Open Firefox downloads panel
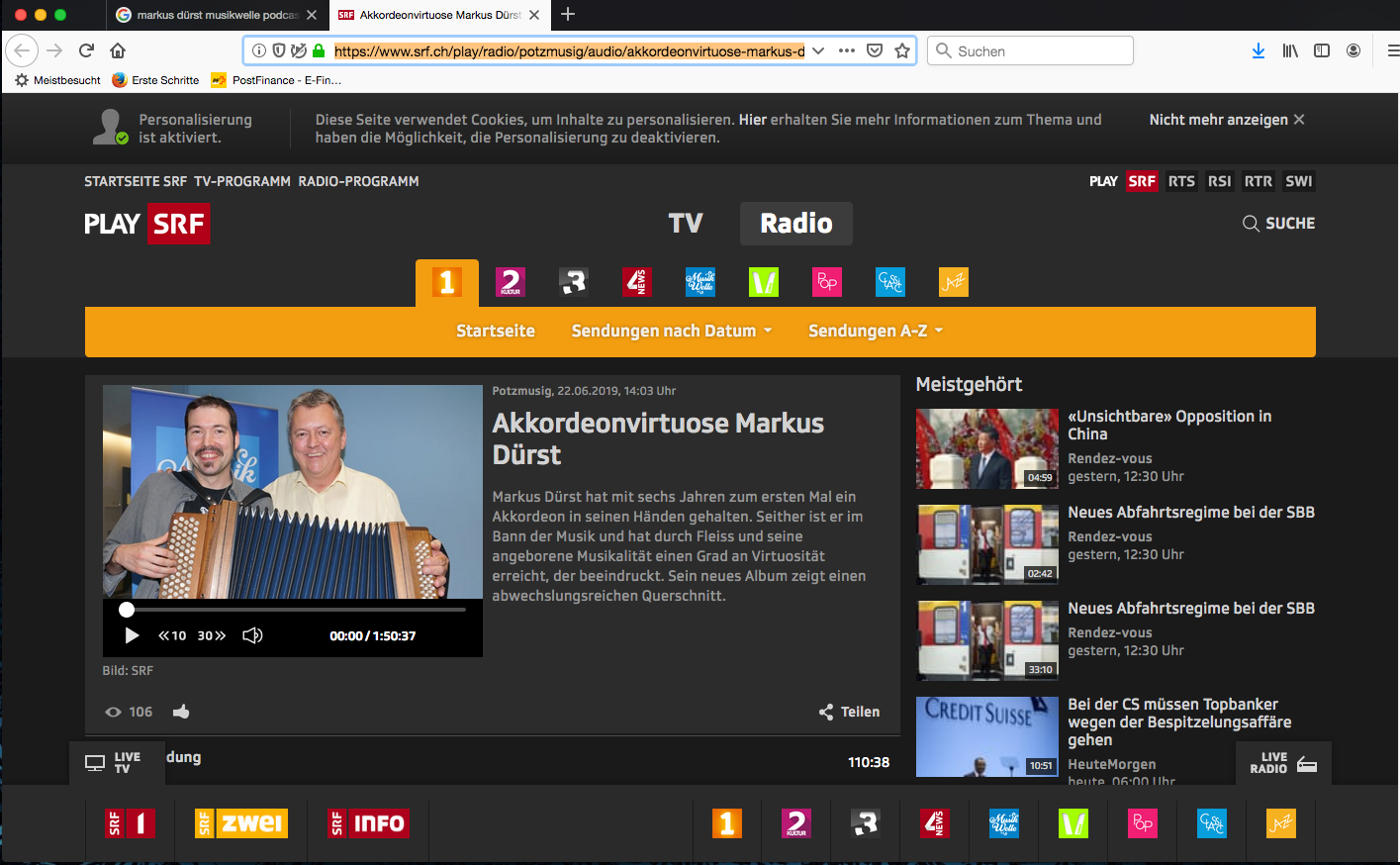The height and width of the screenshot is (865, 1400). [x=1259, y=50]
